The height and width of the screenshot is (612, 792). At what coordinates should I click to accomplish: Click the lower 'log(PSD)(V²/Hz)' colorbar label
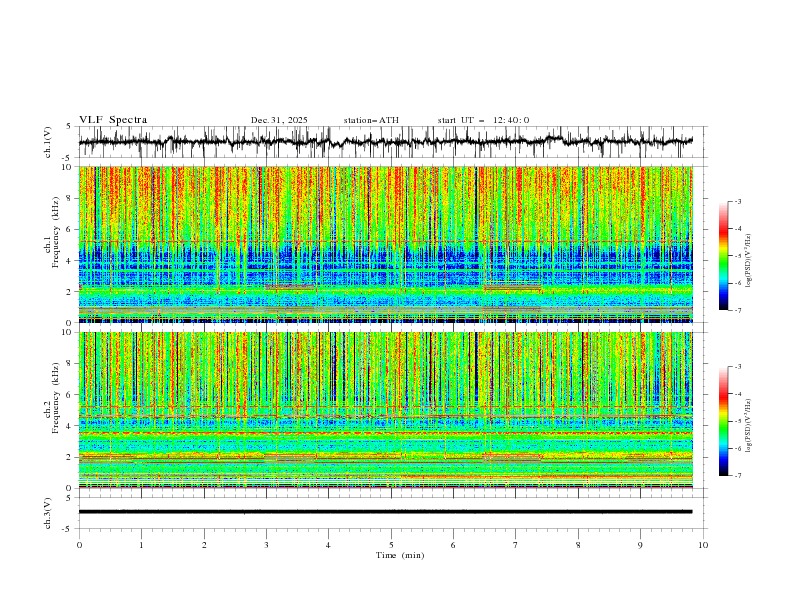click(749, 426)
